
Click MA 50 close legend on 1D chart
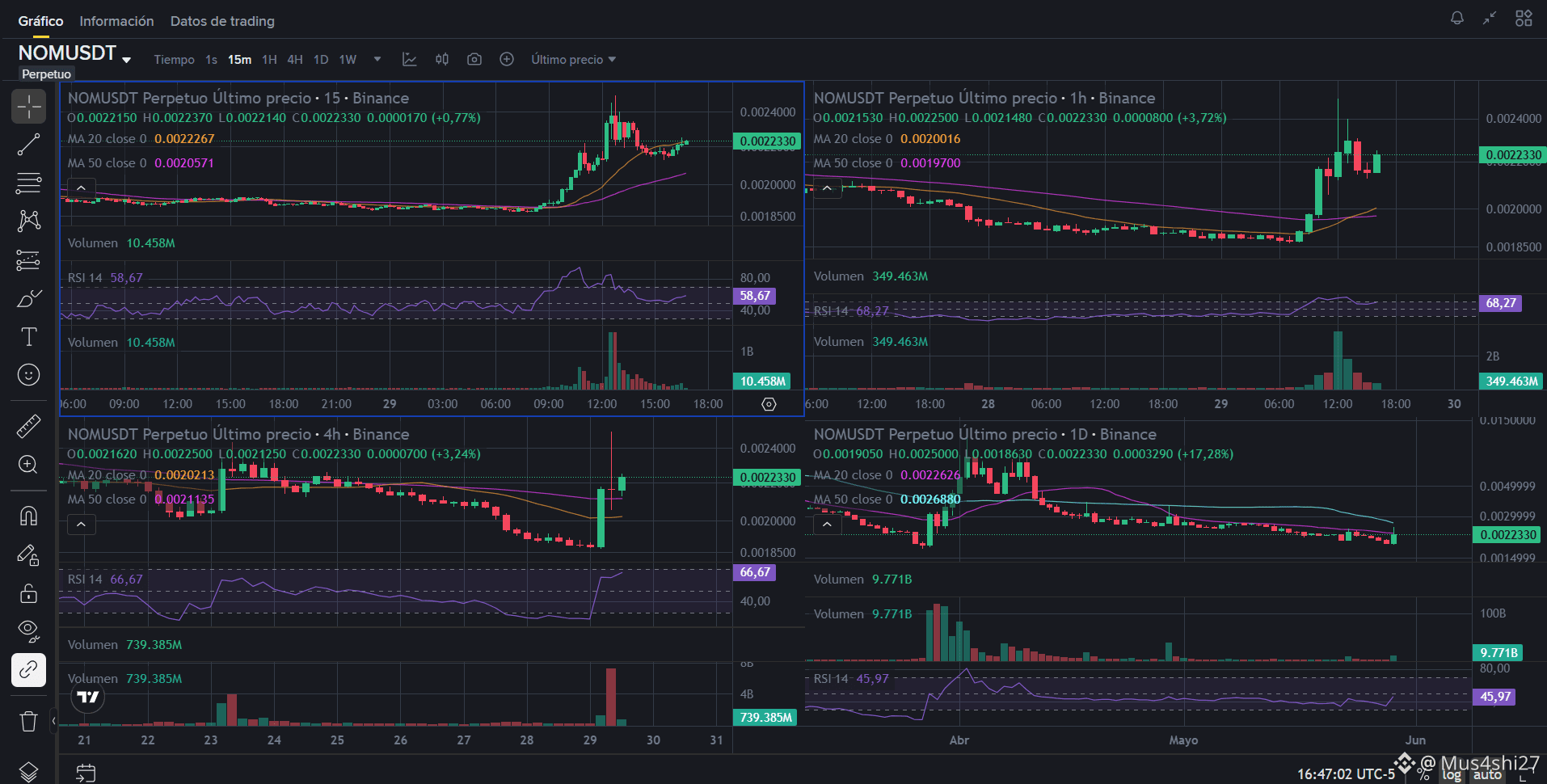(887, 499)
